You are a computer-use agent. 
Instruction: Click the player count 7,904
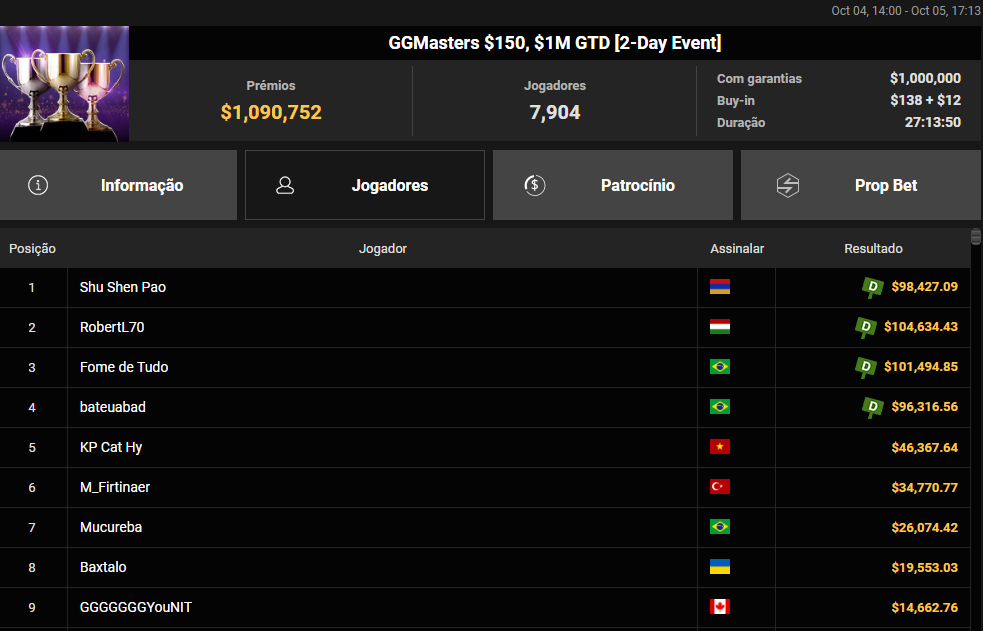tap(555, 112)
